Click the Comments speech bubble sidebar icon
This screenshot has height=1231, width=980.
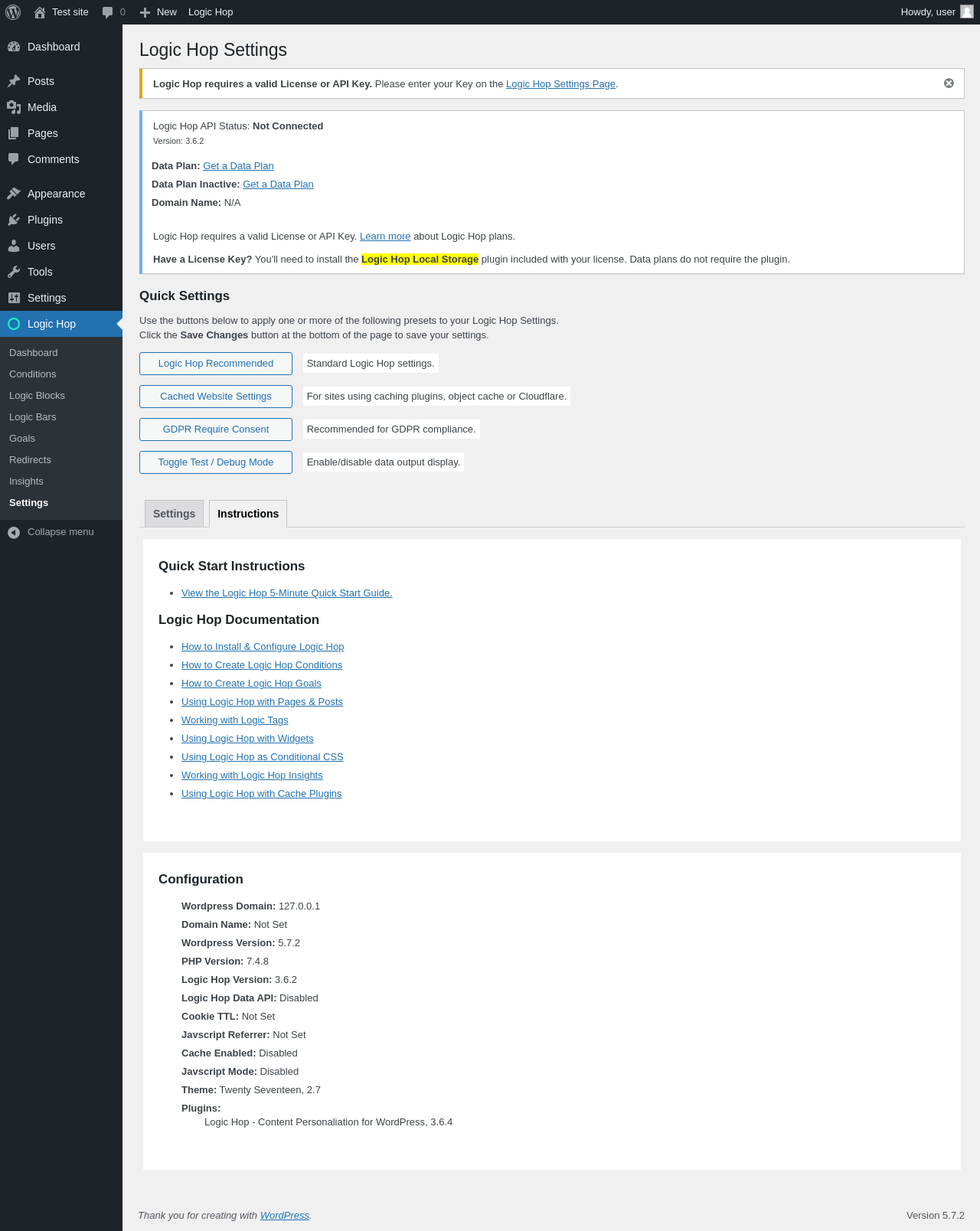[14, 159]
